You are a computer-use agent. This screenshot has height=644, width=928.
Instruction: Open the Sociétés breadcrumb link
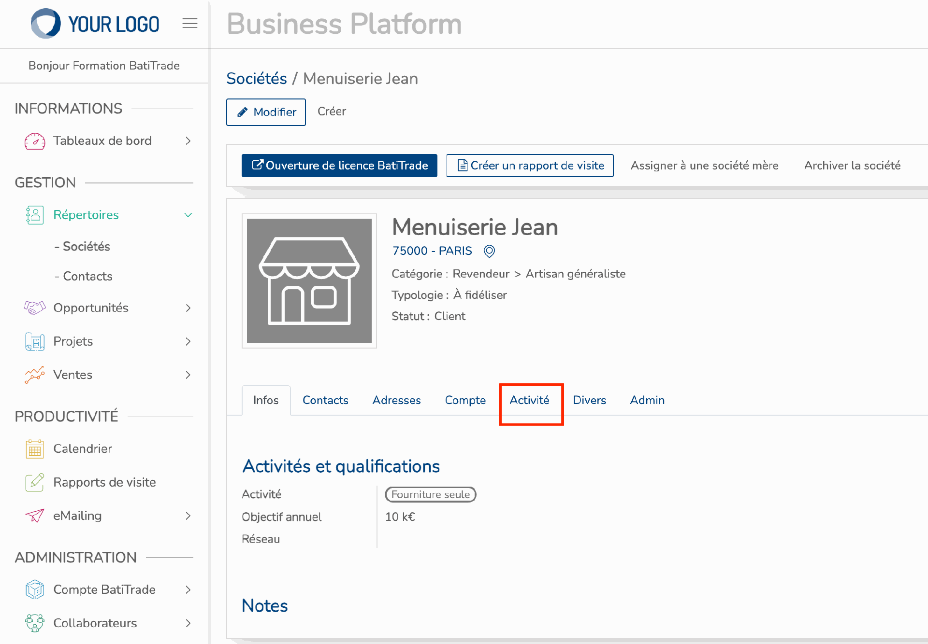[256, 79]
